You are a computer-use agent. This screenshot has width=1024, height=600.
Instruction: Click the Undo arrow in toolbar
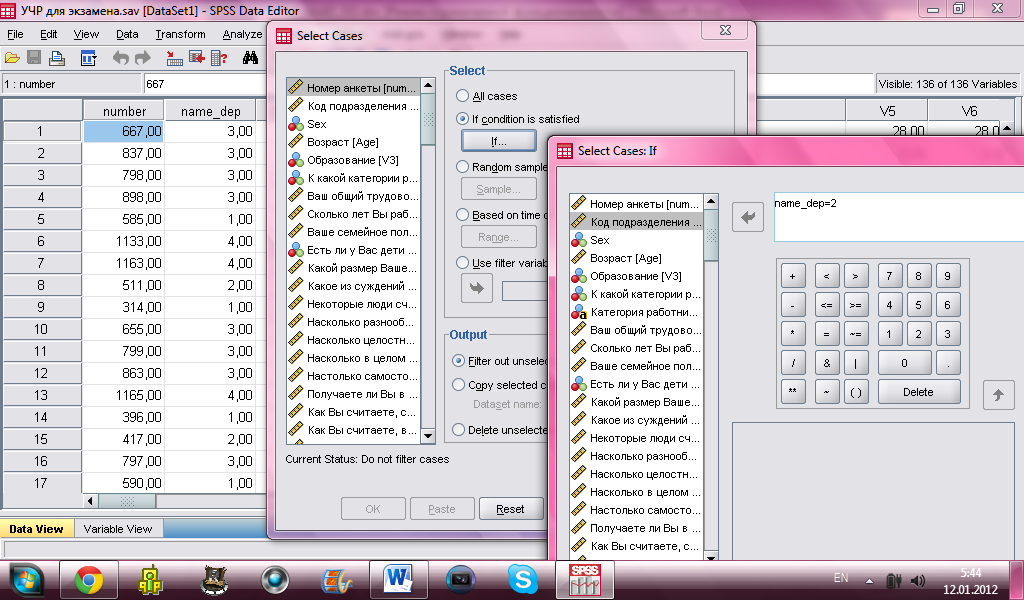(x=120, y=58)
